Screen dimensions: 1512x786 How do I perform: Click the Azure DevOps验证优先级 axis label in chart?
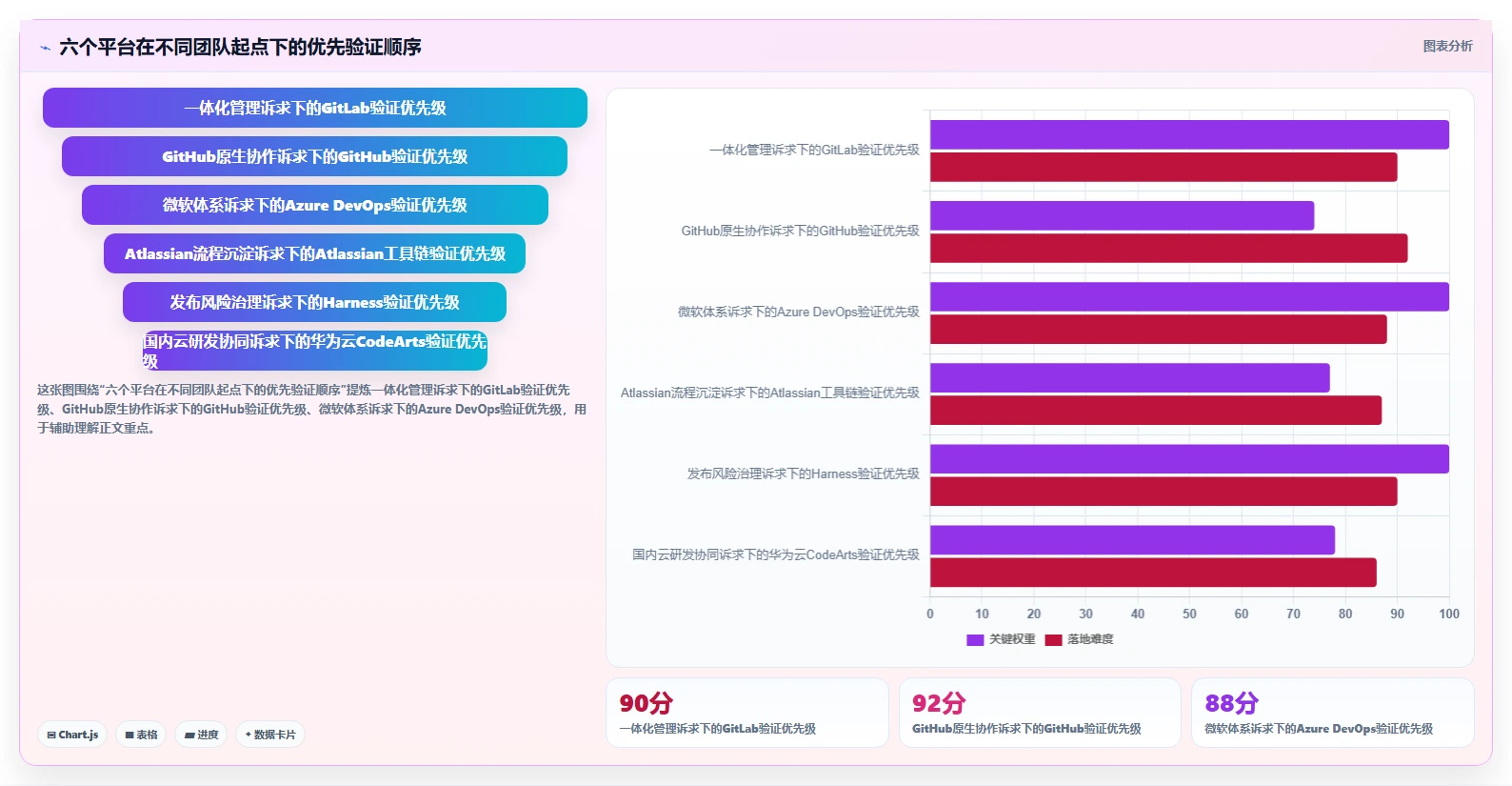(799, 312)
